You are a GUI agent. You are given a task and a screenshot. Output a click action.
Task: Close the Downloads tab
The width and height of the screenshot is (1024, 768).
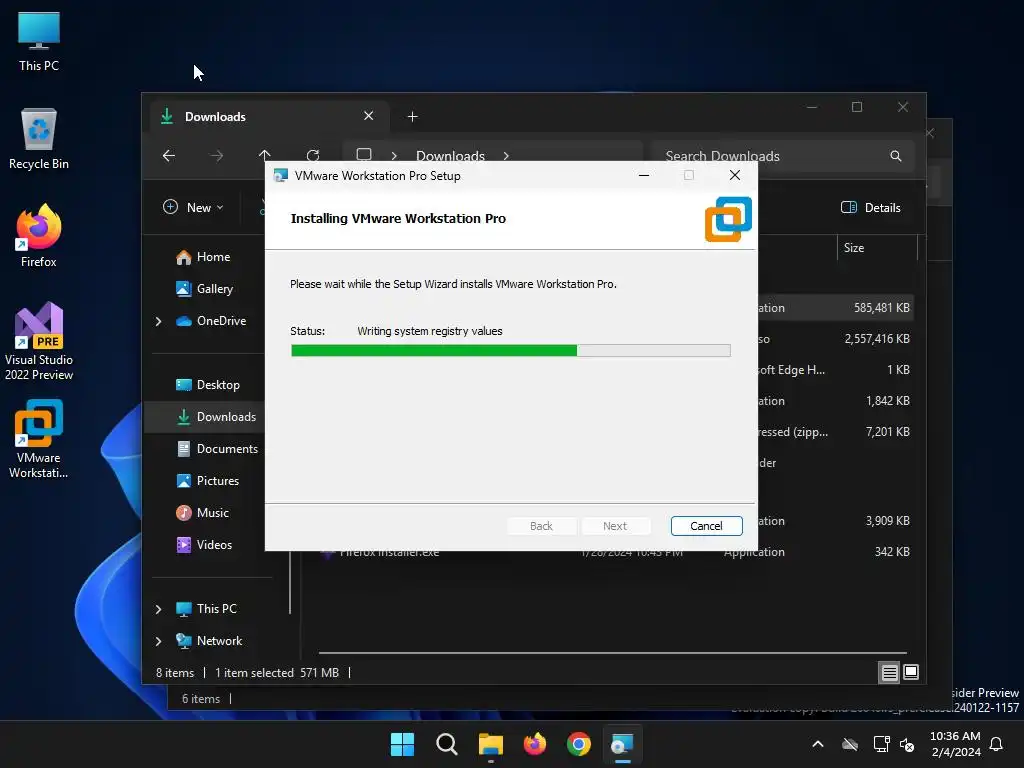(368, 116)
